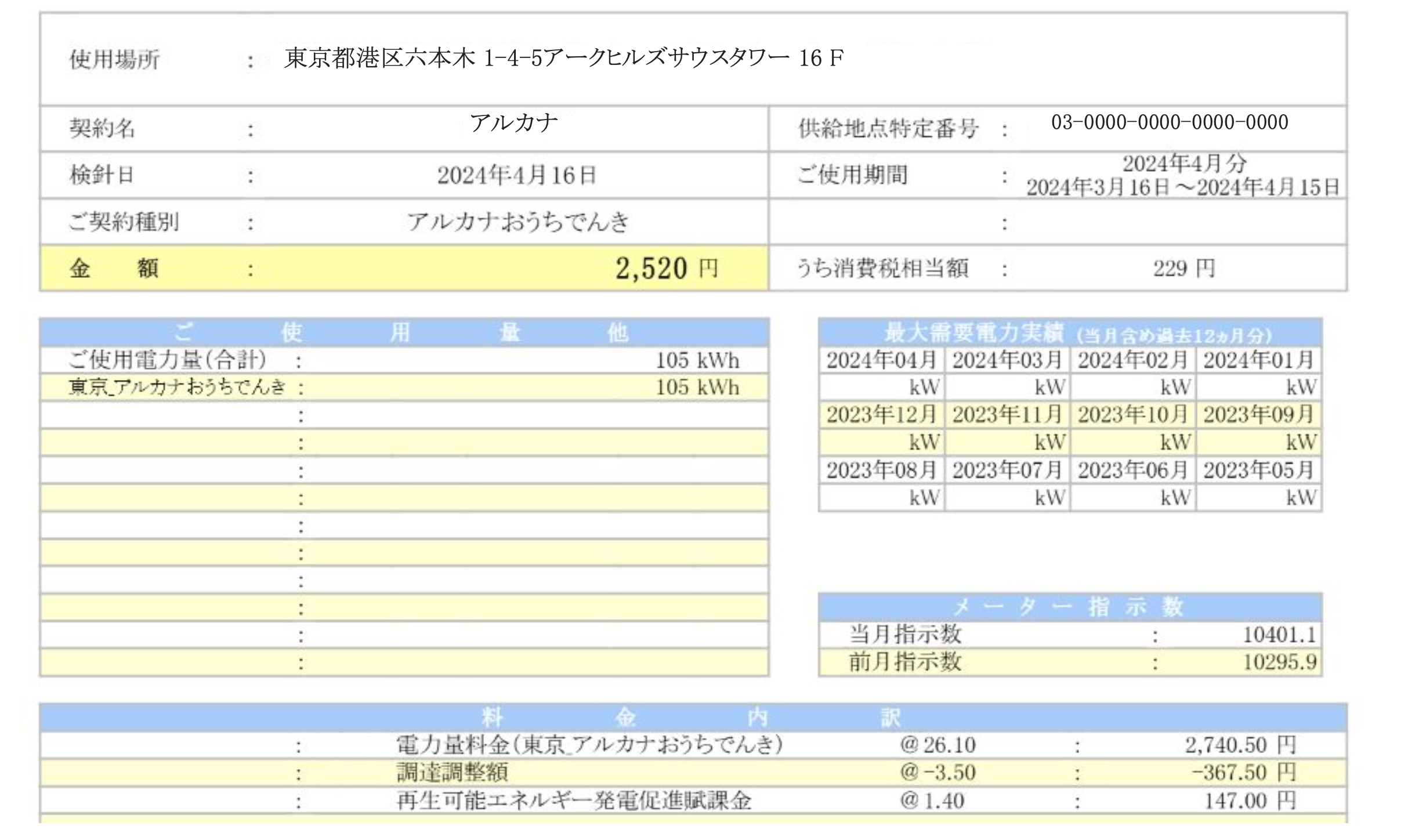
Task: Click 当月指示数 reading 10401.1
Action: point(1279,635)
